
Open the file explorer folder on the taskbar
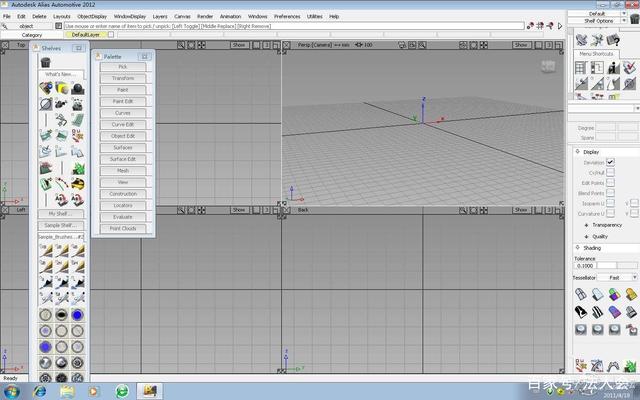pyautogui.click(x=67, y=391)
